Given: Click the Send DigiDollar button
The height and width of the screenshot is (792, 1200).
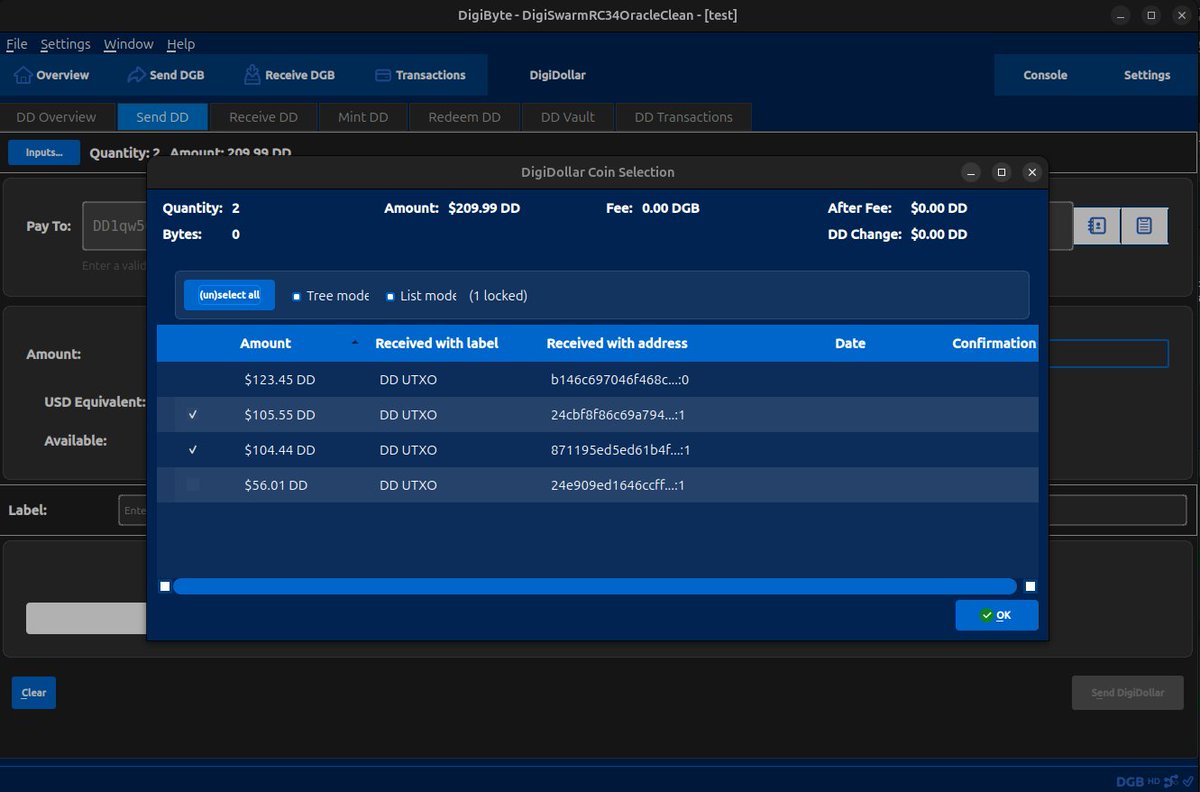Looking at the screenshot, I should [x=1127, y=692].
